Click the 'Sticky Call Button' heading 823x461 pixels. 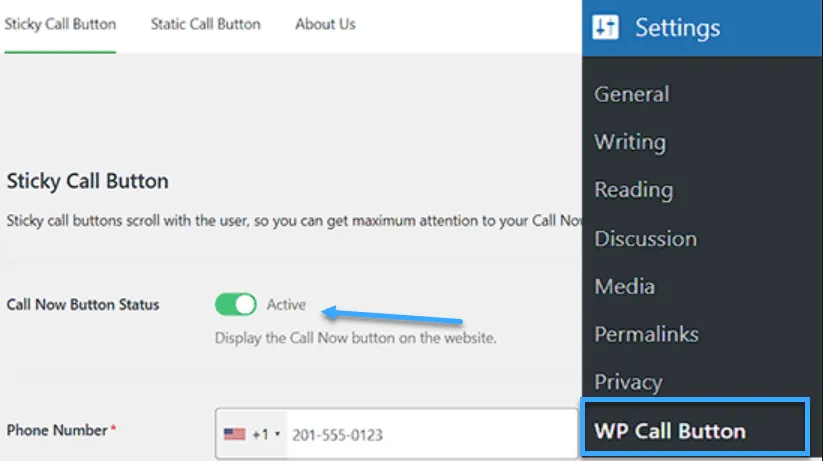pyautogui.click(x=88, y=181)
